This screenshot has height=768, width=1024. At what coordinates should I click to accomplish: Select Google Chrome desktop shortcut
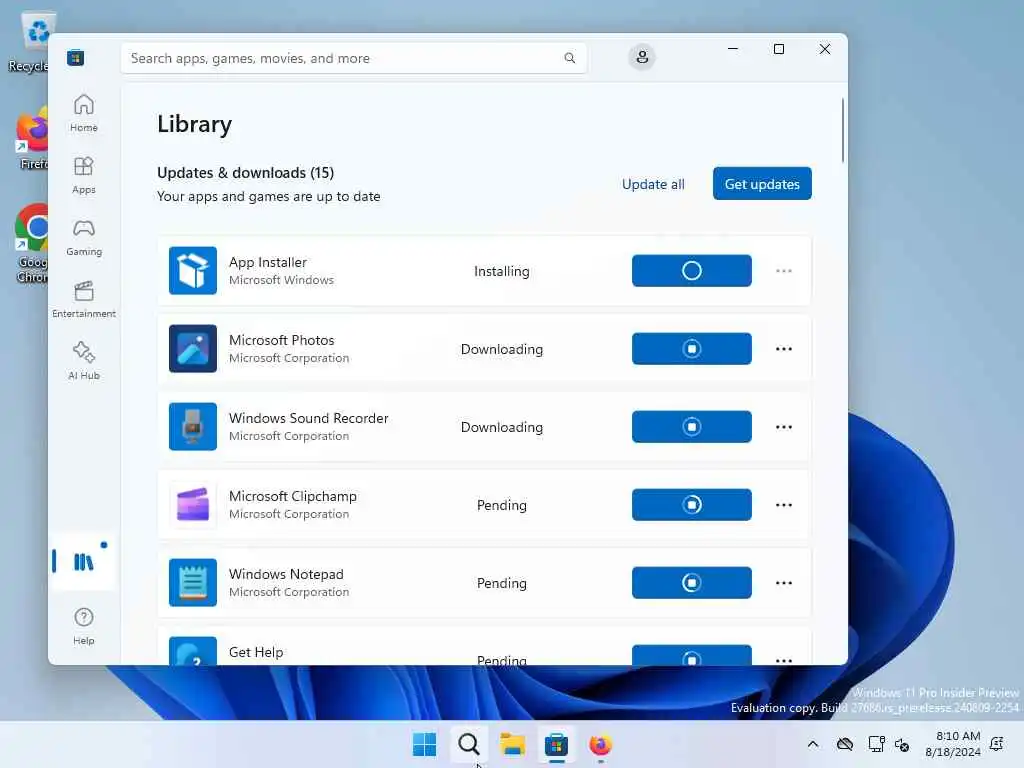[31, 244]
